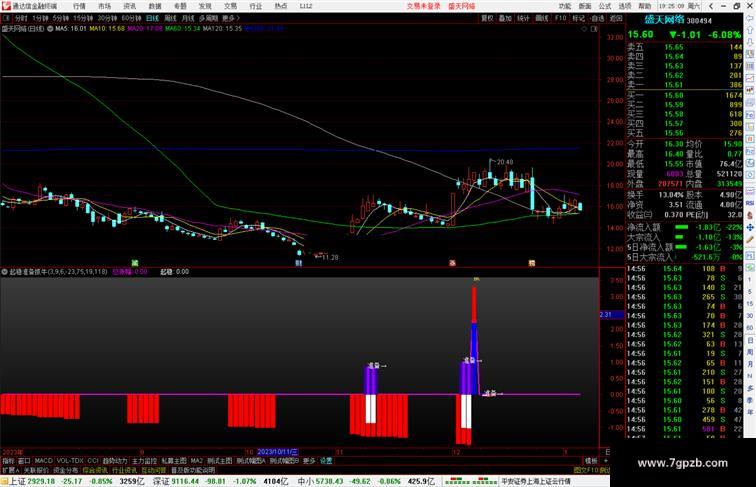Viewport: 756px width, 487px height.
Task: Open the 数据 menu
Action: 155,6
